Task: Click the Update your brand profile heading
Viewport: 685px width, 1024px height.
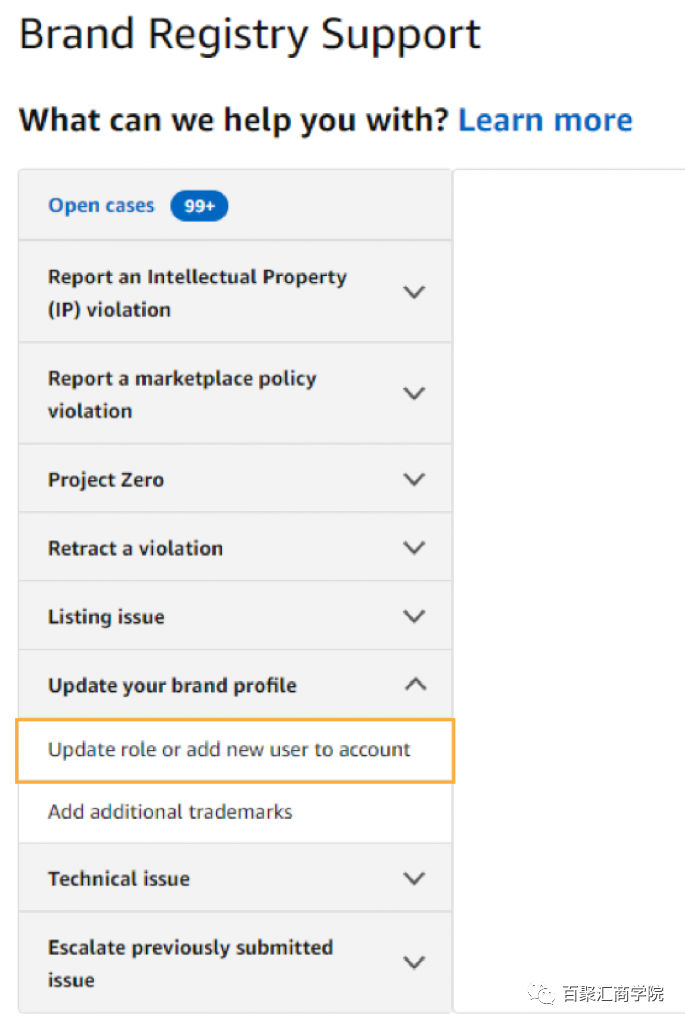Action: (172, 686)
